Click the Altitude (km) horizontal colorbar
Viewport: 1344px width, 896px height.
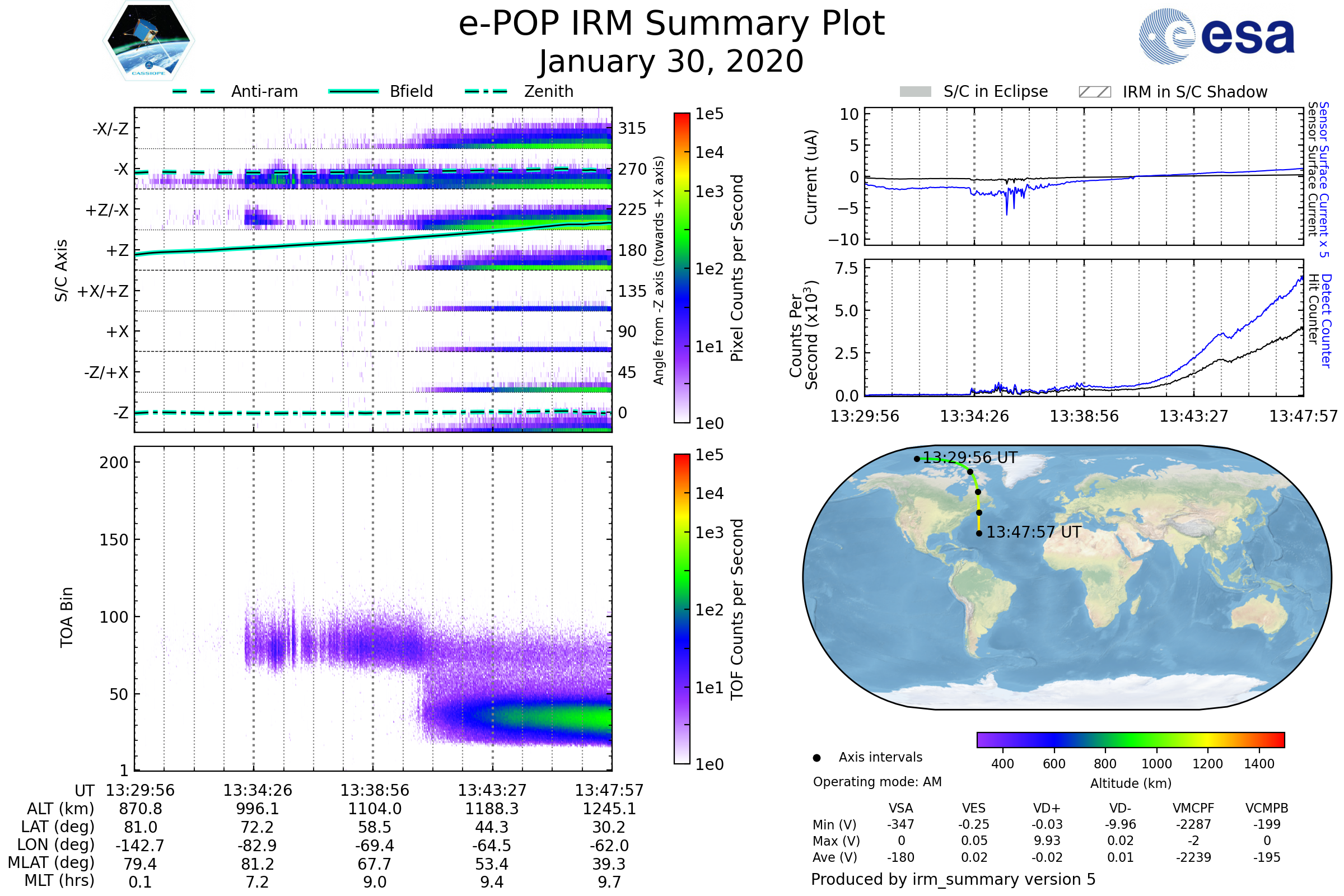1130,739
